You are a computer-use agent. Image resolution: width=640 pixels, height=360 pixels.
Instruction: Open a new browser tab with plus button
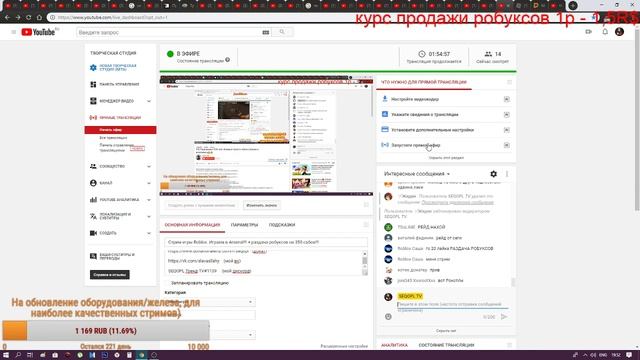pyautogui.click(x=573, y=5)
